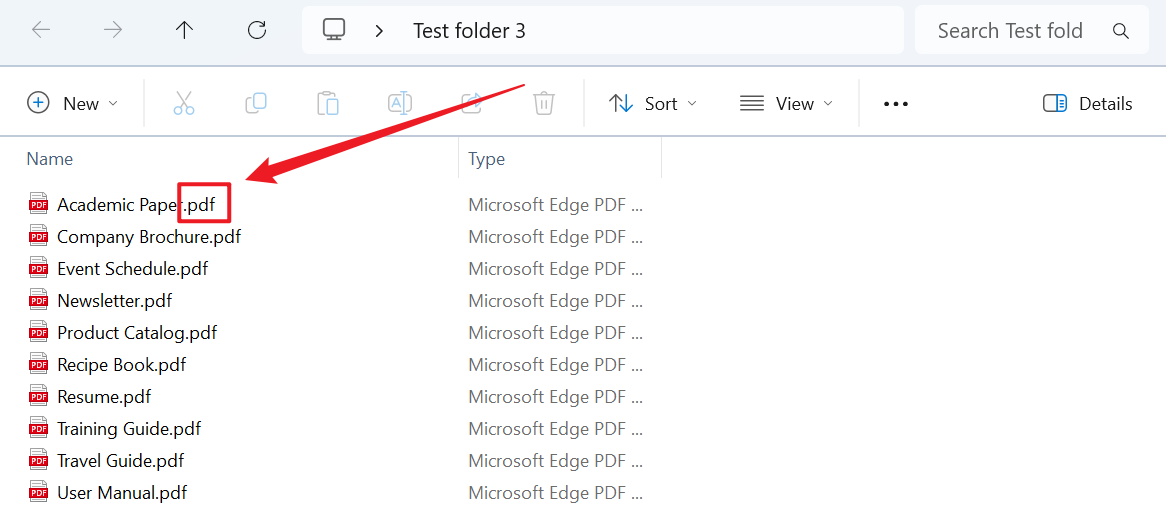Click the Rename icon in toolbar
The height and width of the screenshot is (532, 1166).
(400, 103)
